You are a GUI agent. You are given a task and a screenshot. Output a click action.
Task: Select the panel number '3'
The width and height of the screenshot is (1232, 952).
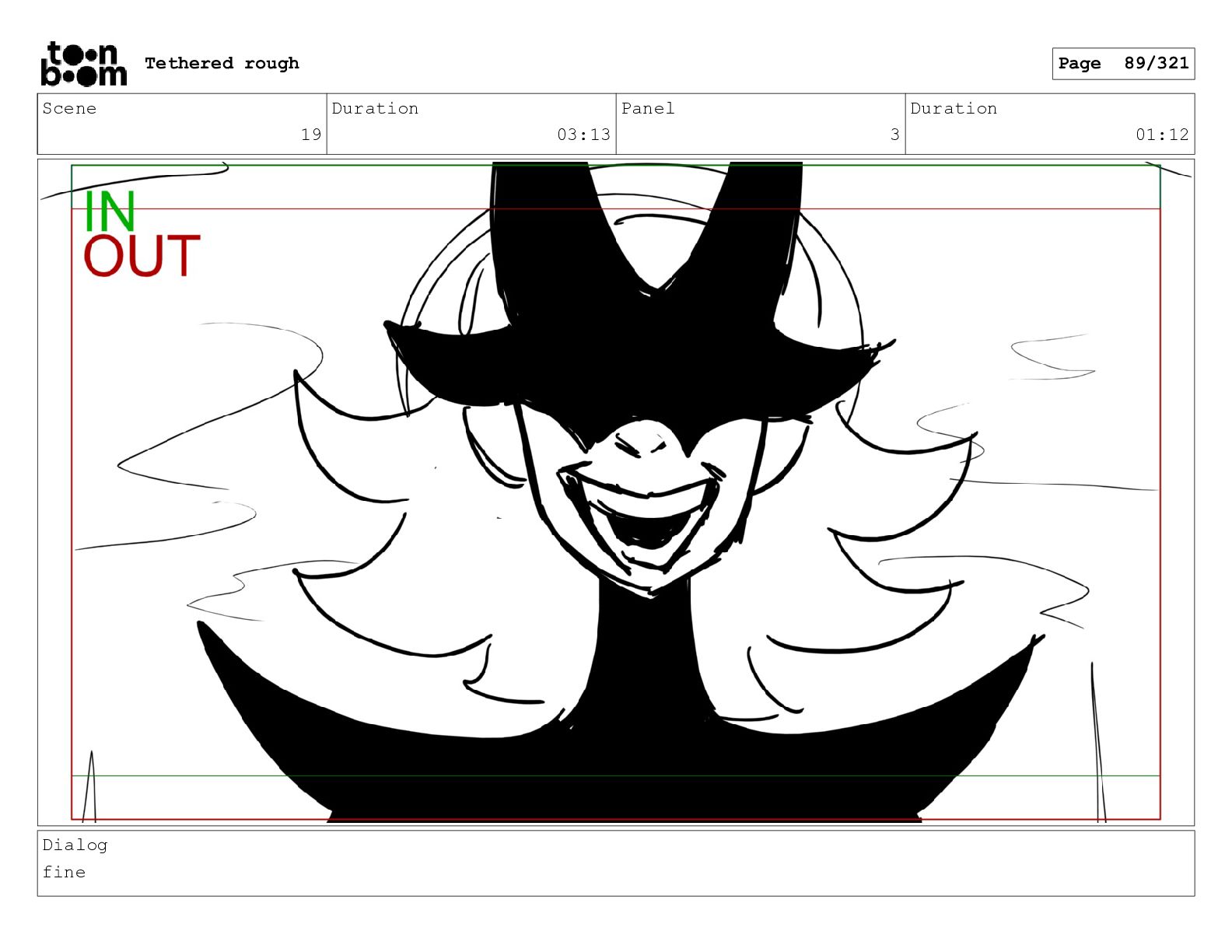[x=895, y=135]
